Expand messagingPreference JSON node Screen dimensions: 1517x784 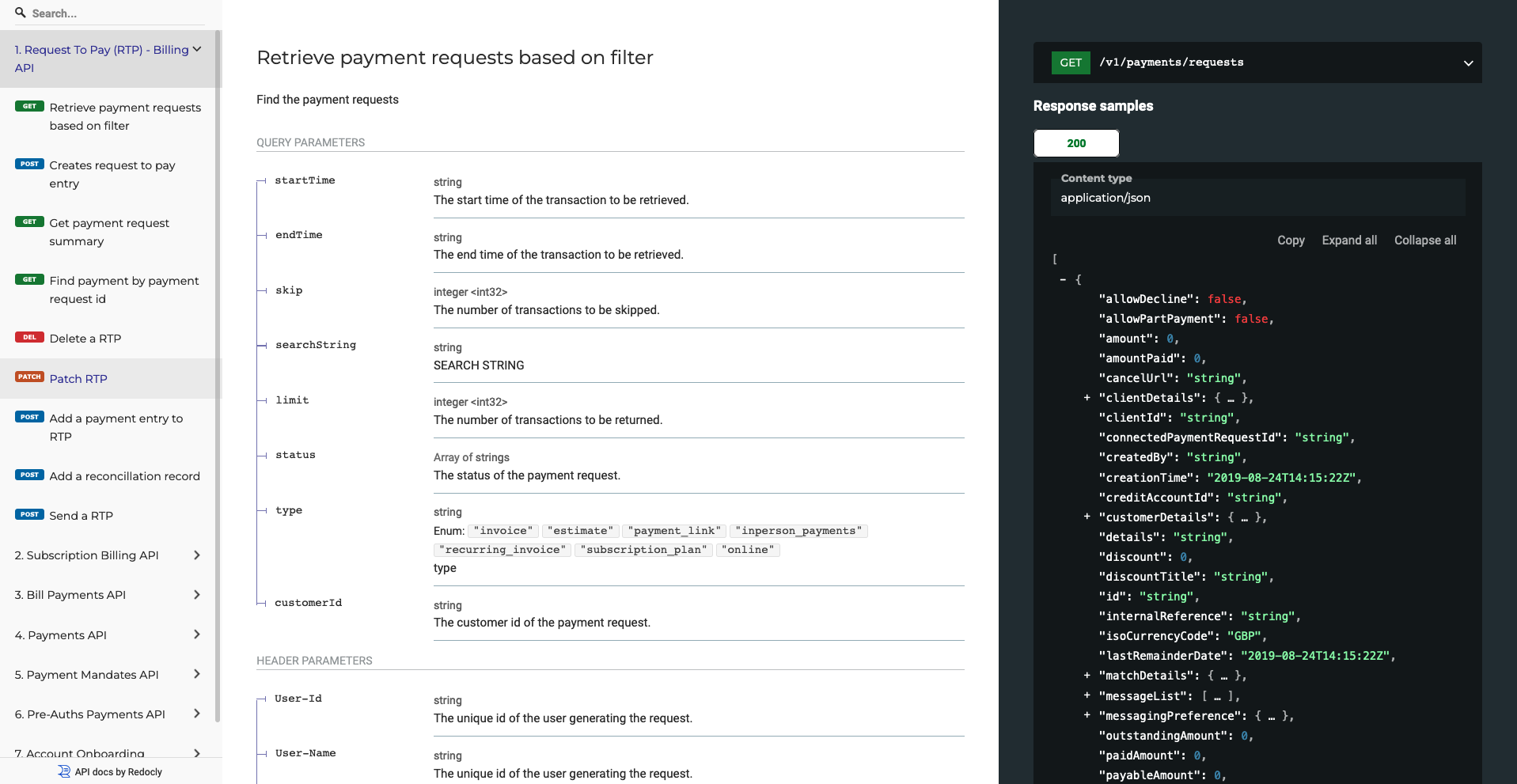tap(1087, 715)
